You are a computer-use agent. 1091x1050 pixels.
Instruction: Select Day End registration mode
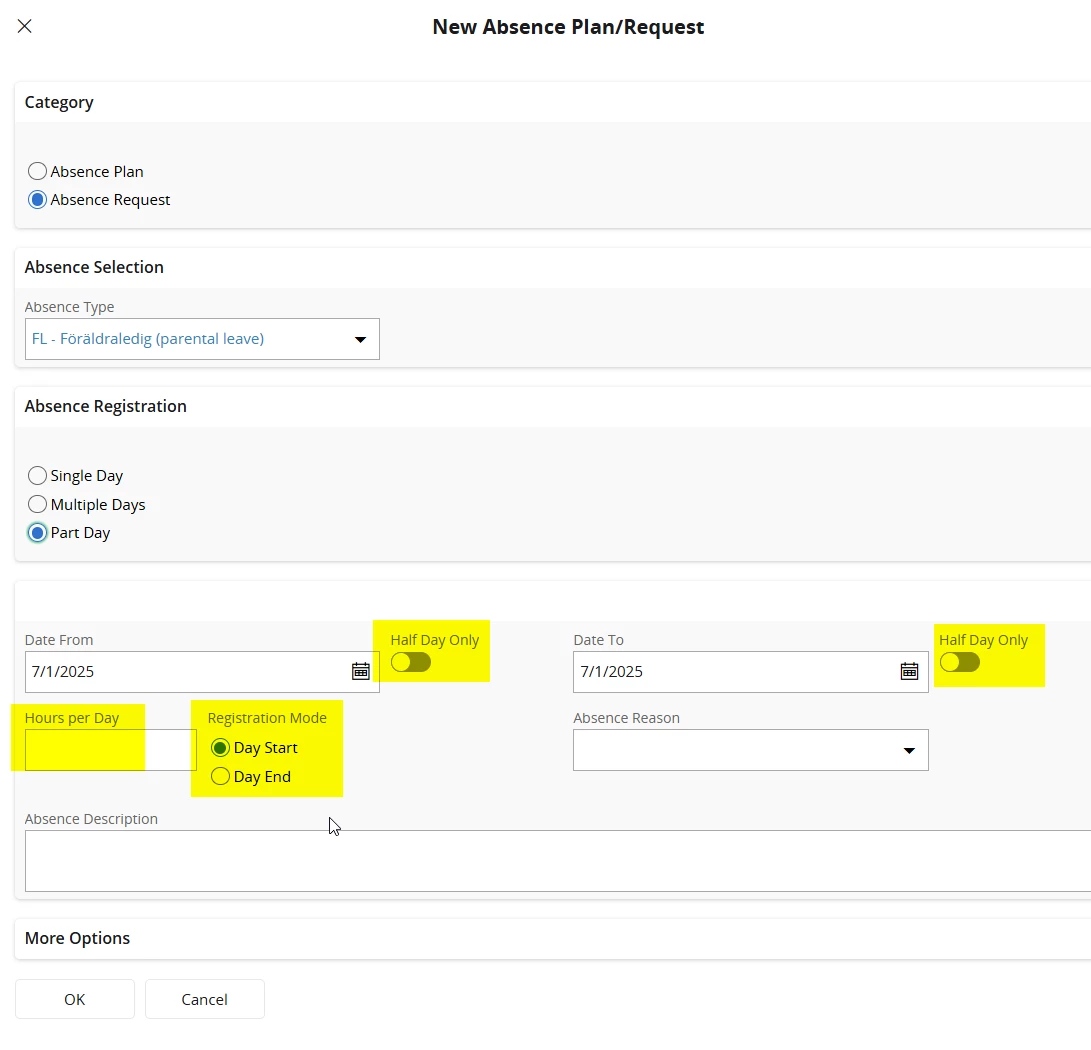pyautogui.click(x=221, y=777)
